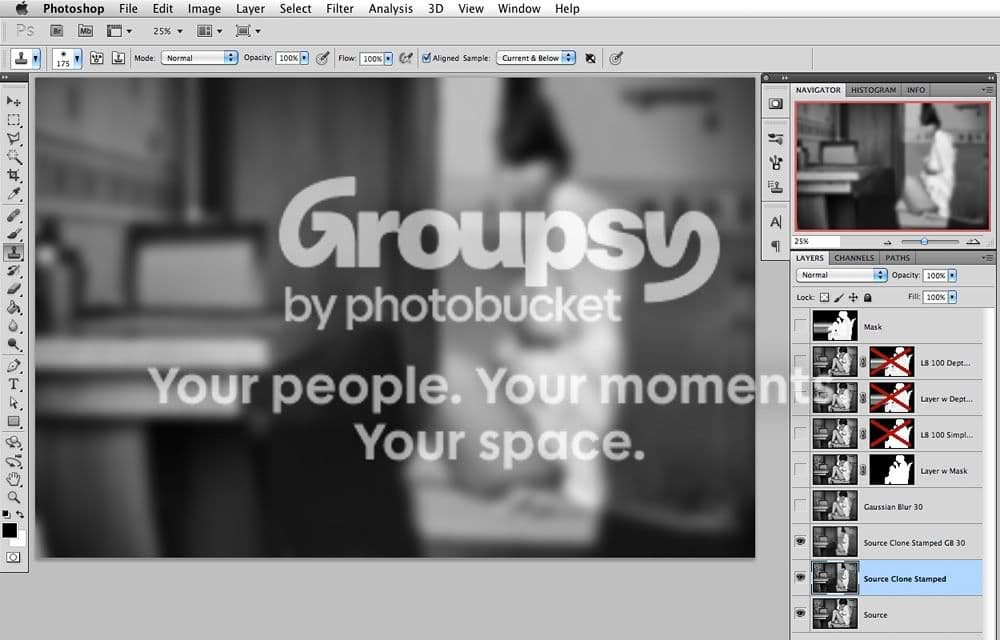Select the Eraser tool
Screen dimensions: 1000x640
tap(13, 289)
